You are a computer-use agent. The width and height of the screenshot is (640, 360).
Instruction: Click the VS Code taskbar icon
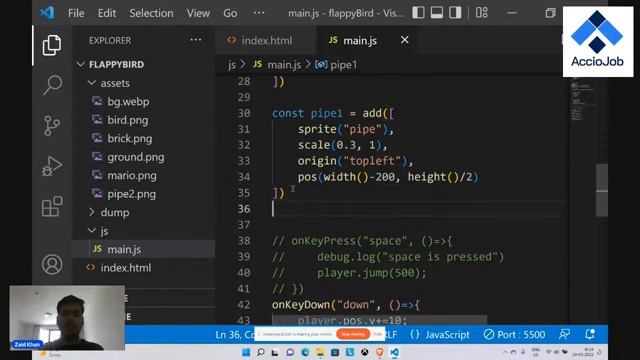tap(394, 352)
